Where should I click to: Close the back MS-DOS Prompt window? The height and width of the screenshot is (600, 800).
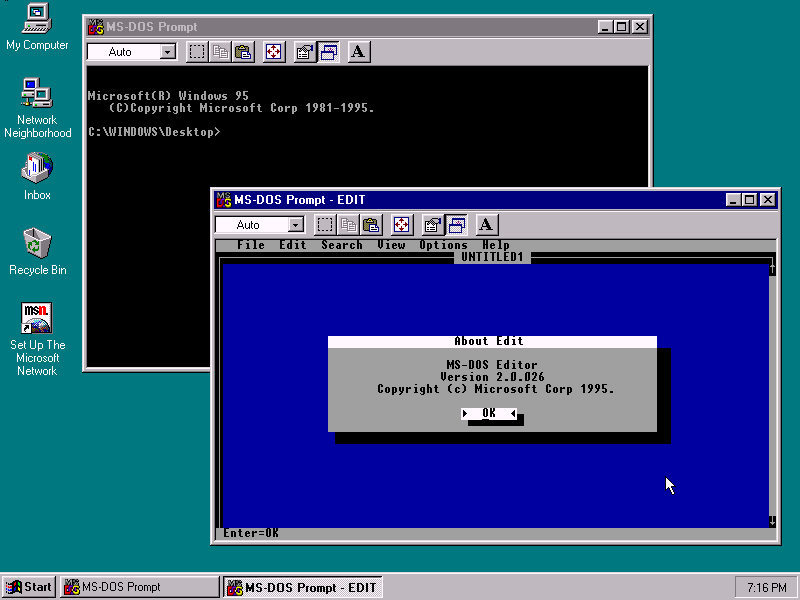639,27
